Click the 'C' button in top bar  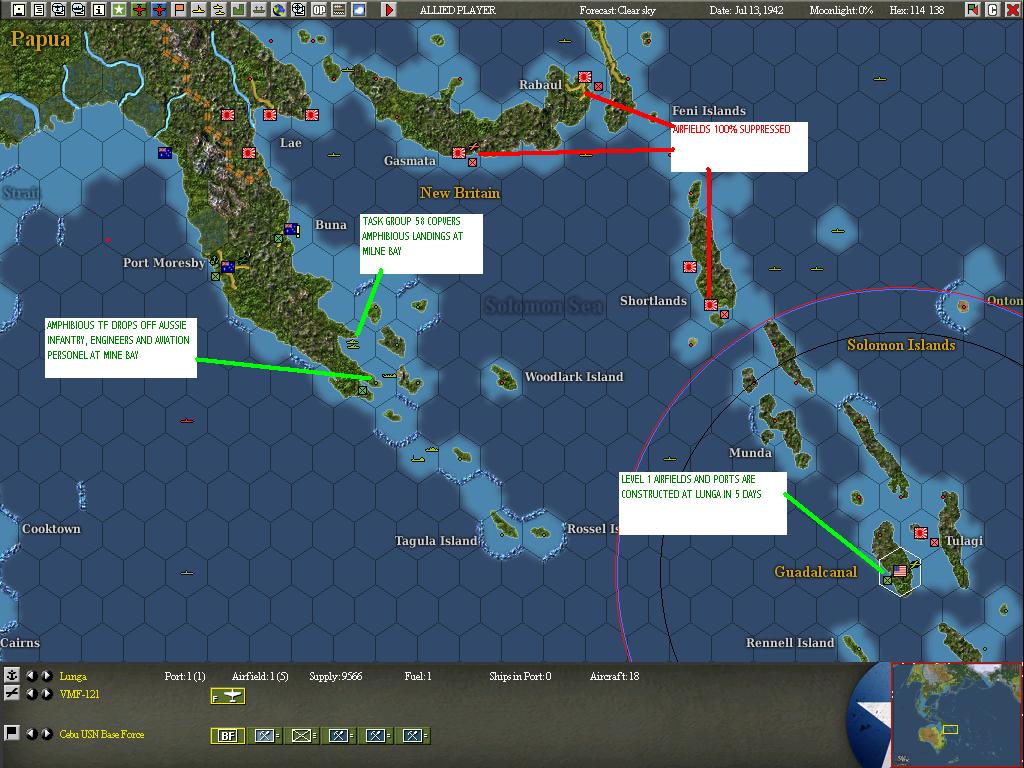tap(993, 9)
